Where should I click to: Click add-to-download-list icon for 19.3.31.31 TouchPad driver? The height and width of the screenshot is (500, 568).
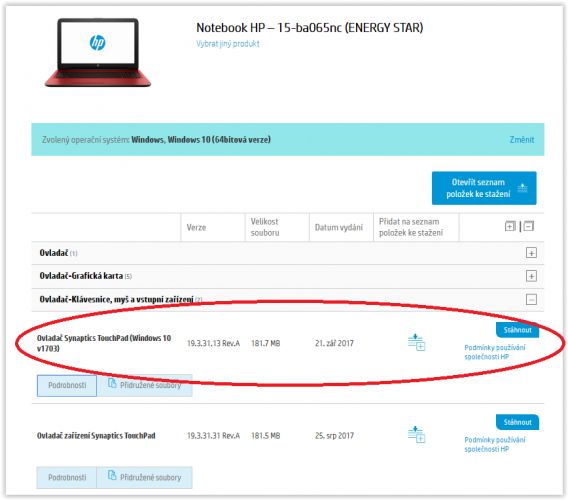pos(416,434)
